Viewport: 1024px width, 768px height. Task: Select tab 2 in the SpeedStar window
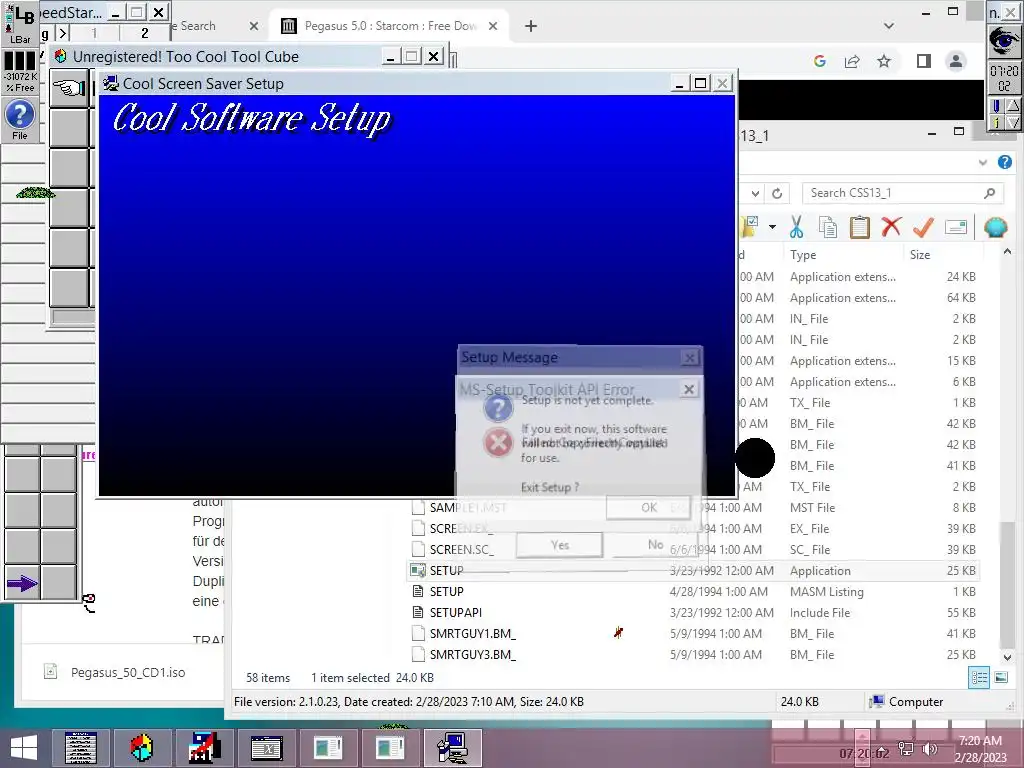click(144, 33)
